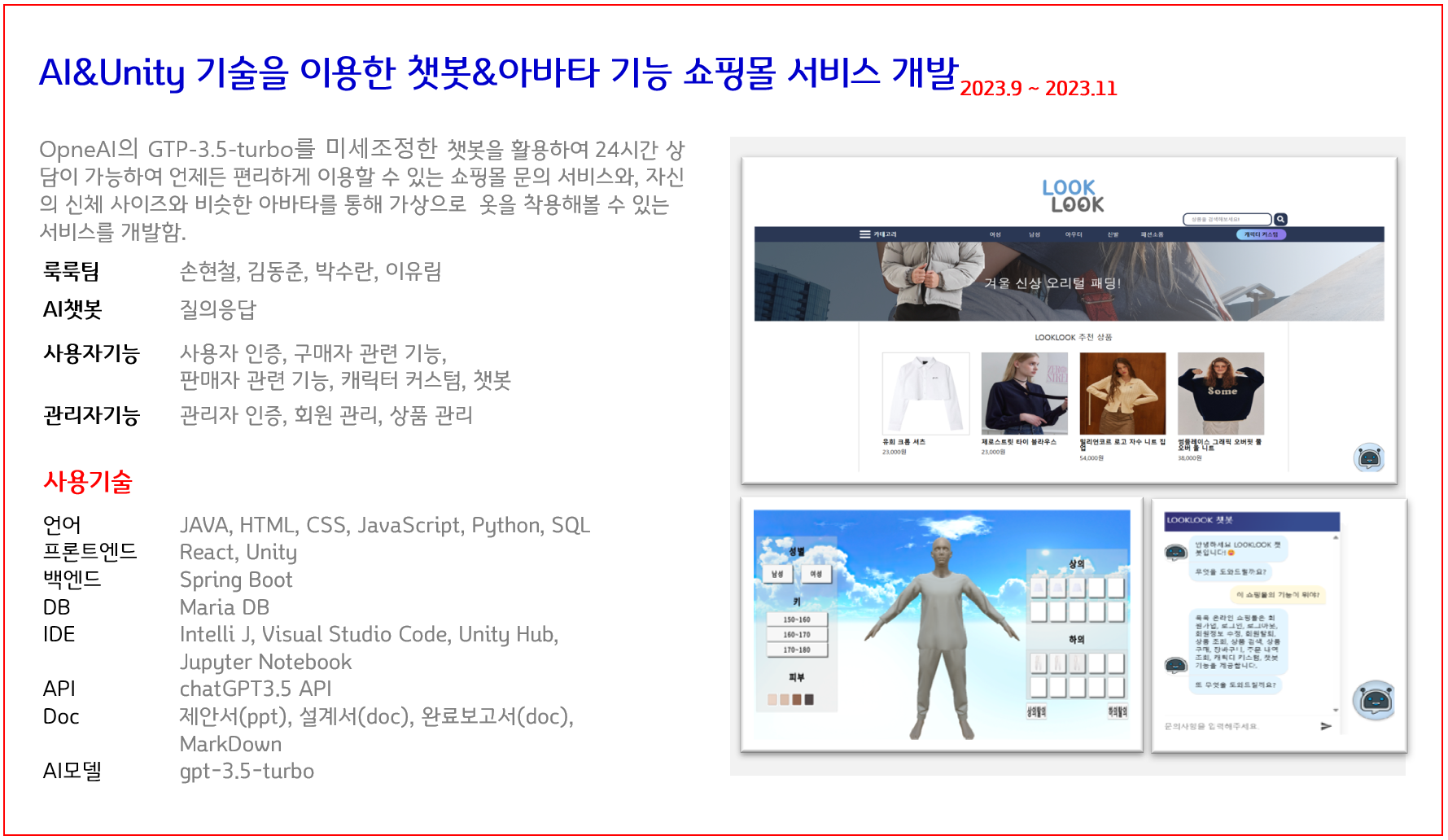This screenshot has height=840, width=1448.
Task: Pick the second light beige skin swatch
Action: (785, 699)
